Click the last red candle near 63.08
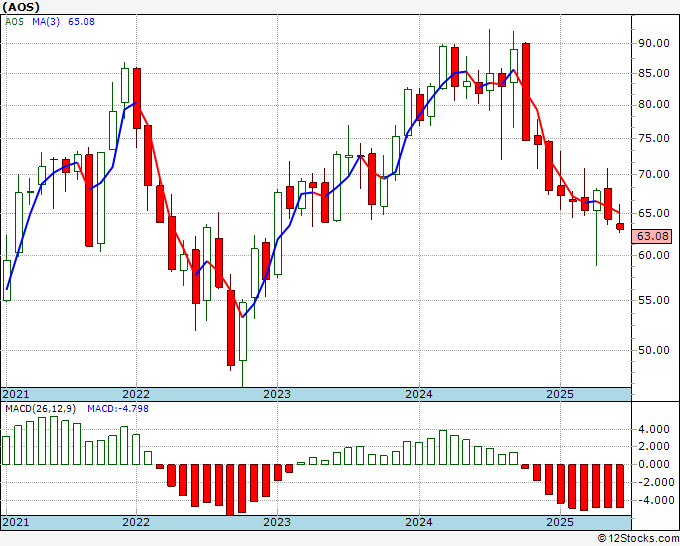Image resolution: width=680 pixels, height=546 pixels. click(620, 226)
